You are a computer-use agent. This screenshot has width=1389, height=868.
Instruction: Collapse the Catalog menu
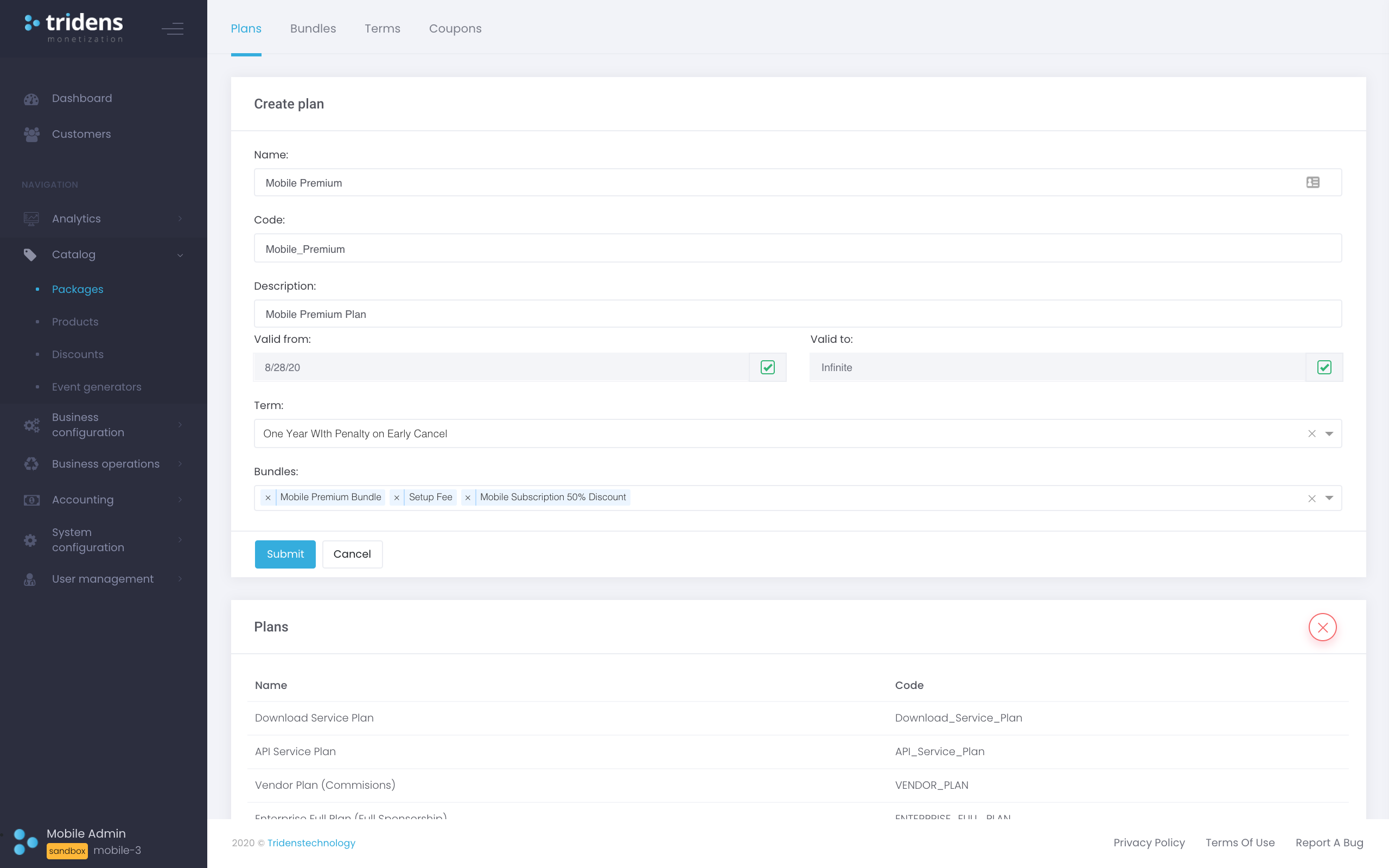coord(180,255)
